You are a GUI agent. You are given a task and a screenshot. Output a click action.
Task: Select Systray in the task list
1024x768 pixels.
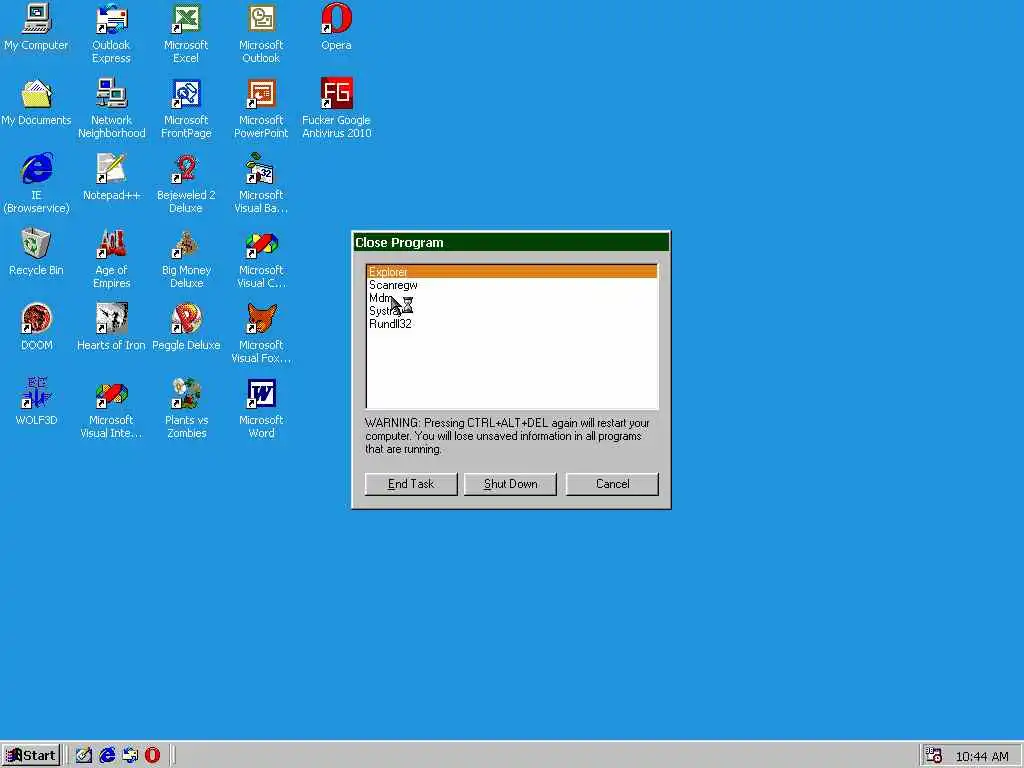512,311
